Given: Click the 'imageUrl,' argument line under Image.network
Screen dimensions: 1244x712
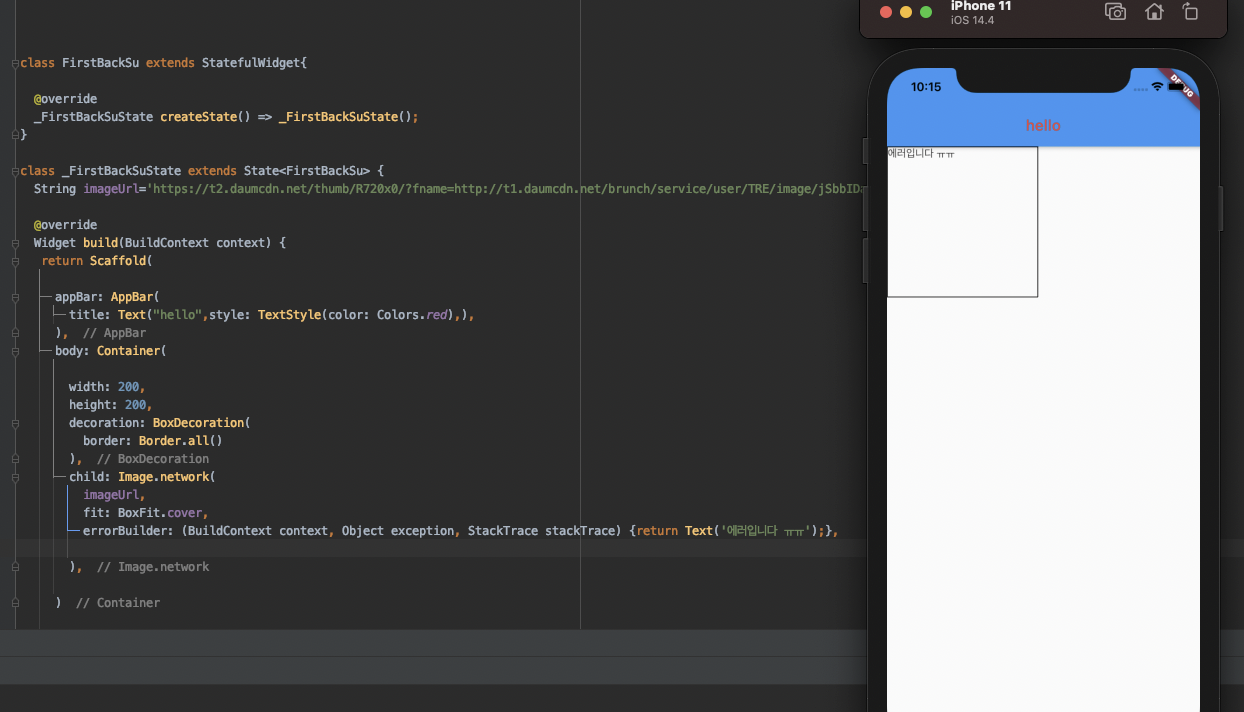Looking at the screenshot, I should point(114,495).
